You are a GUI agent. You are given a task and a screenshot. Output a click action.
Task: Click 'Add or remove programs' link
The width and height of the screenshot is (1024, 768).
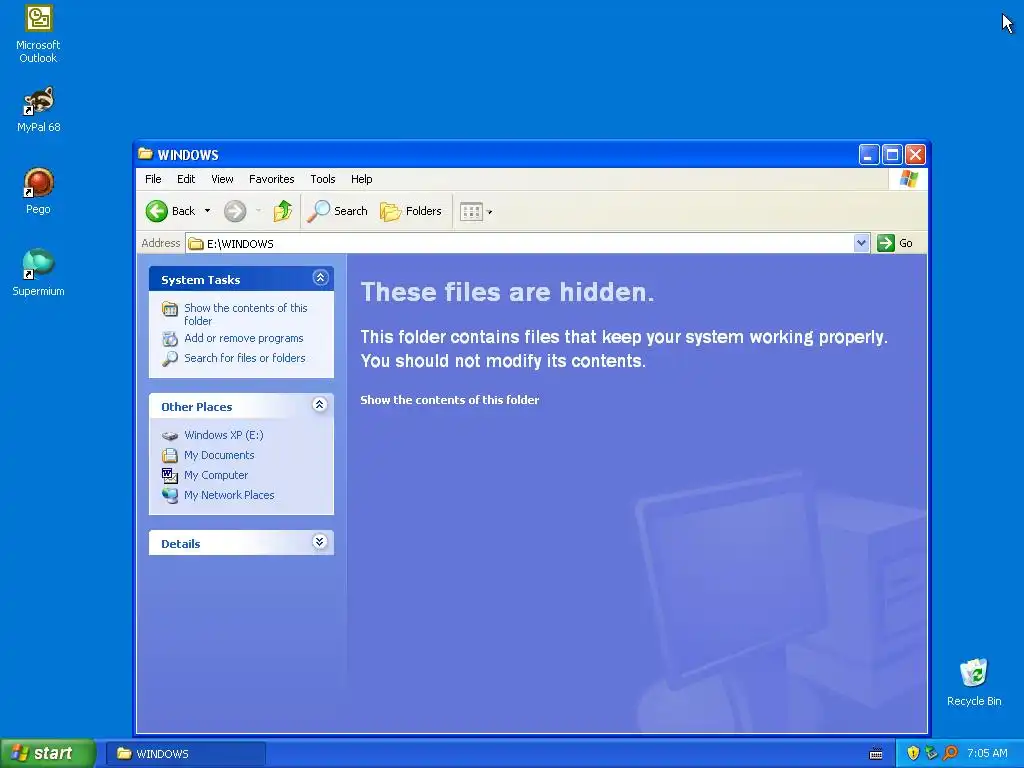coord(244,338)
